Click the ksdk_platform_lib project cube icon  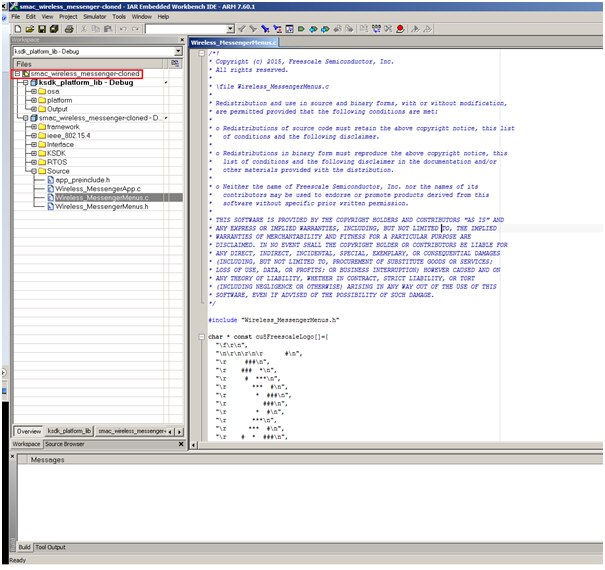(31, 82)
